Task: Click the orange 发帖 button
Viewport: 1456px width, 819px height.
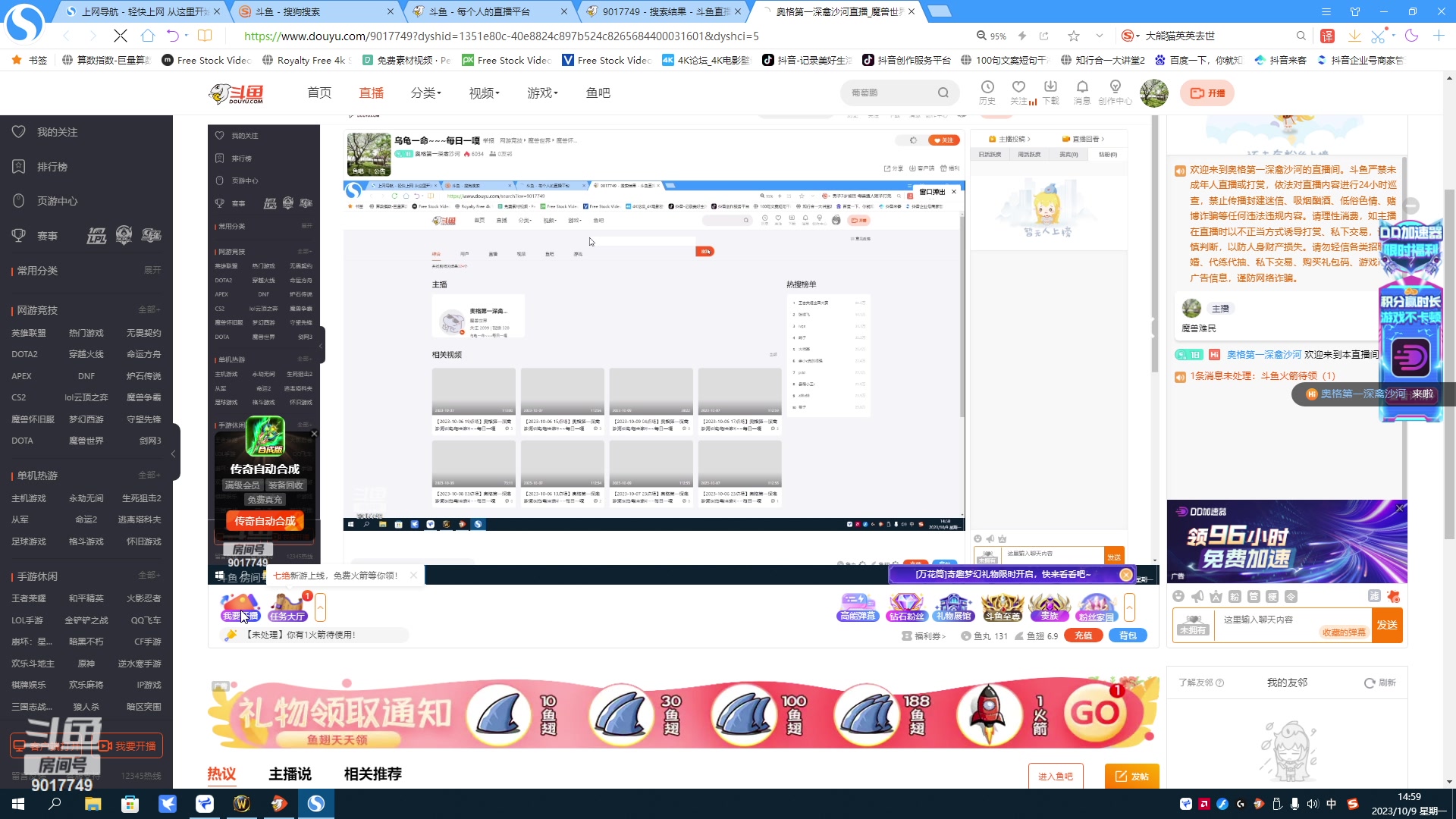Action: (1132, 776)
